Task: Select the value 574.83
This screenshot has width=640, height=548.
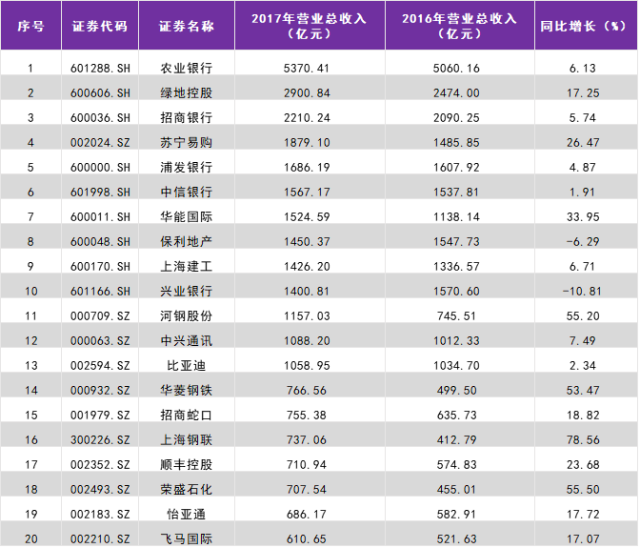Action: (456, 465)
